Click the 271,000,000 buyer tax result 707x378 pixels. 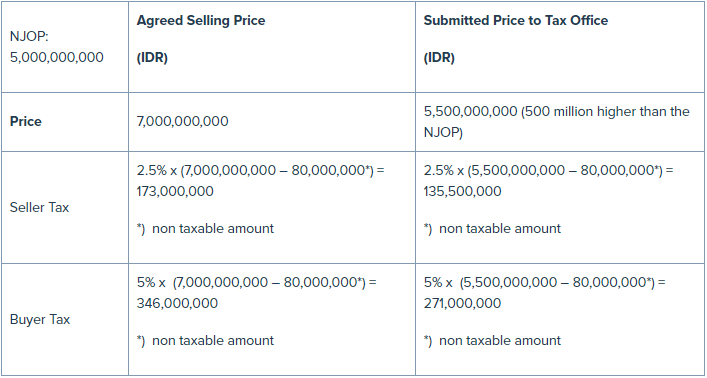[x=462, y=303]
